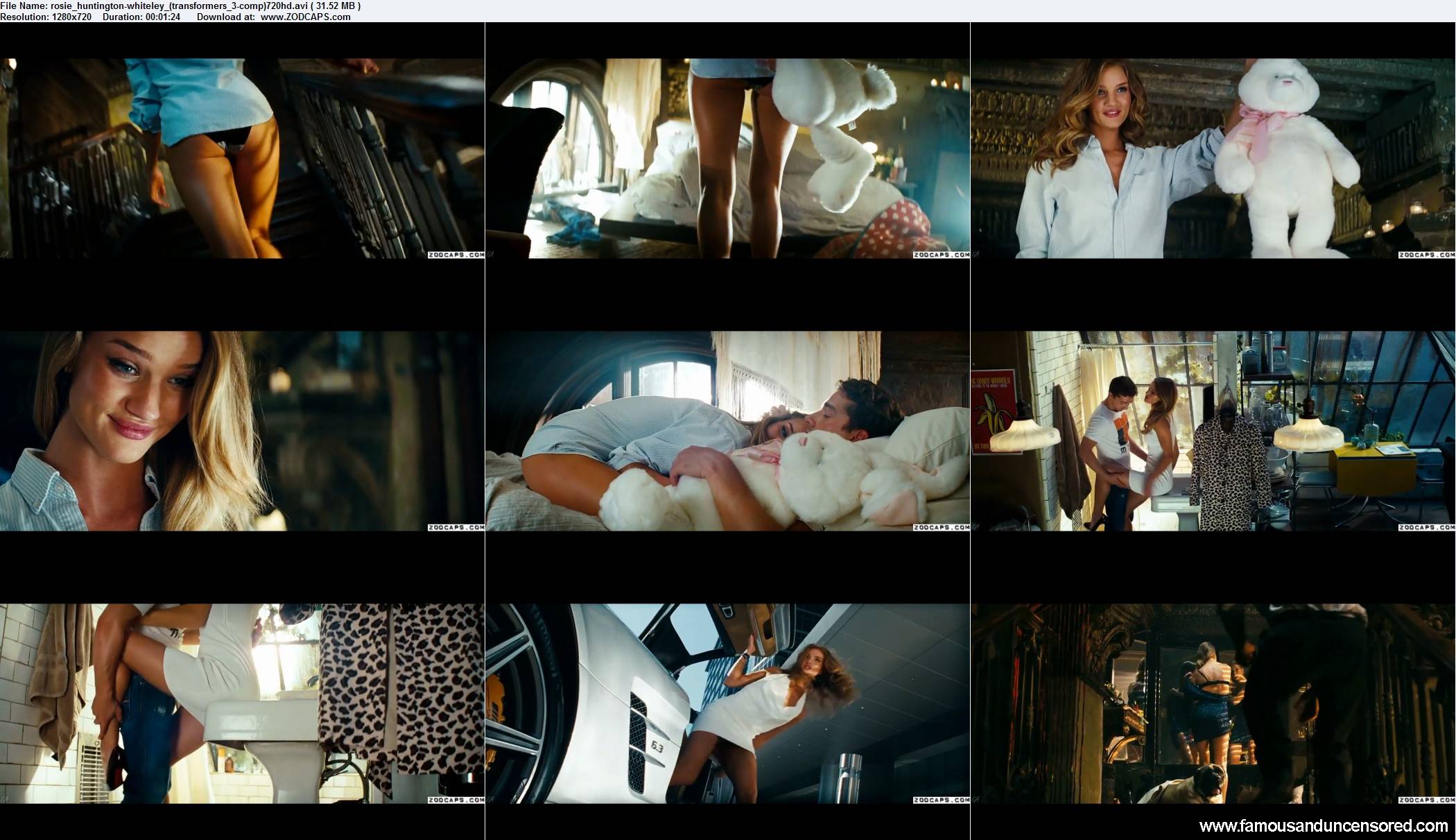Open thumbnail with white sports car
1456x840 pixels.
727,703
